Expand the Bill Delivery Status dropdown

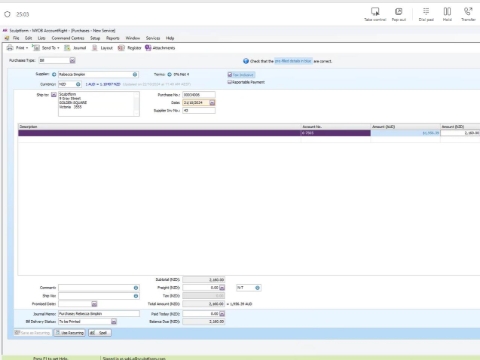114,322
